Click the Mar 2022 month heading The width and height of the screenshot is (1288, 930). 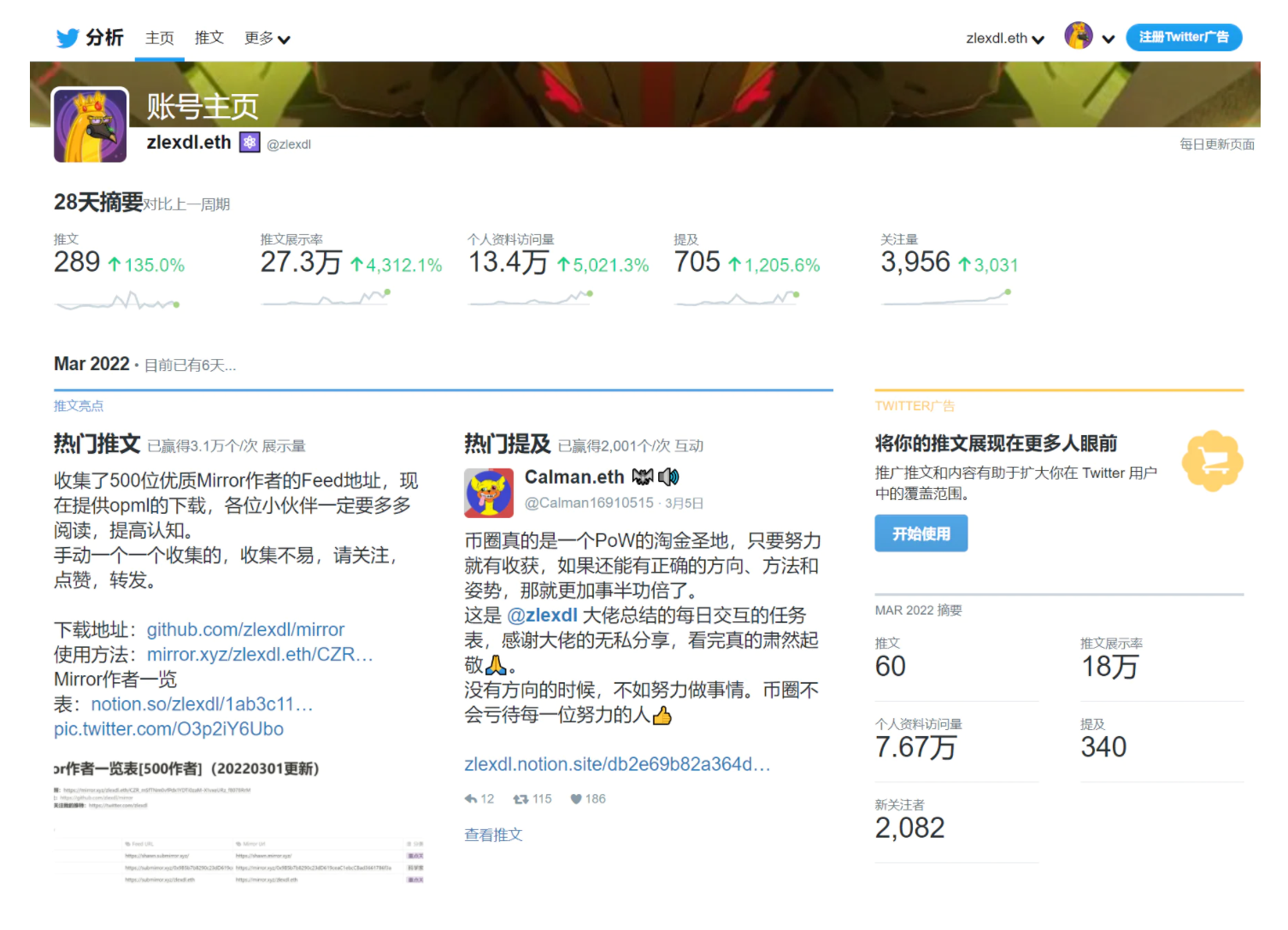pyautogui.click(x=91, y=363)
